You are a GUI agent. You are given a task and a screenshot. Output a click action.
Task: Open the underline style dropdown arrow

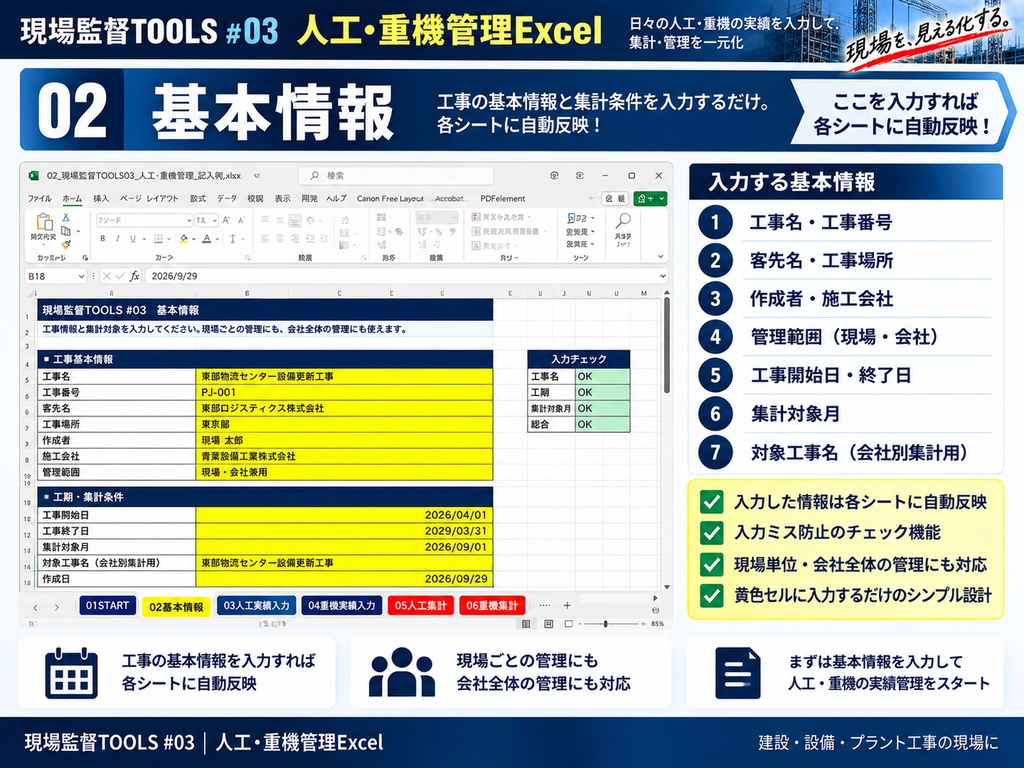(x=142, y=240)
